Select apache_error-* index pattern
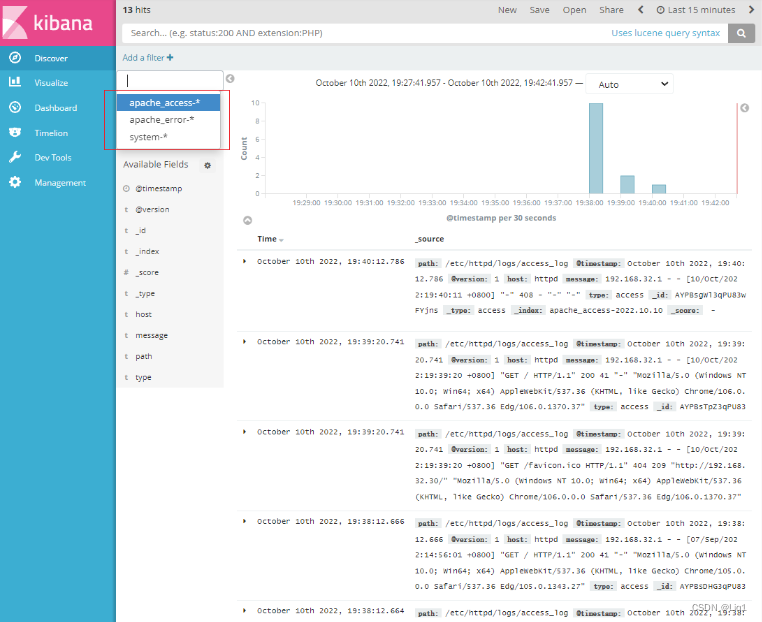The height and width of the screenshot is (622, 762). click(x=168, y=120)
